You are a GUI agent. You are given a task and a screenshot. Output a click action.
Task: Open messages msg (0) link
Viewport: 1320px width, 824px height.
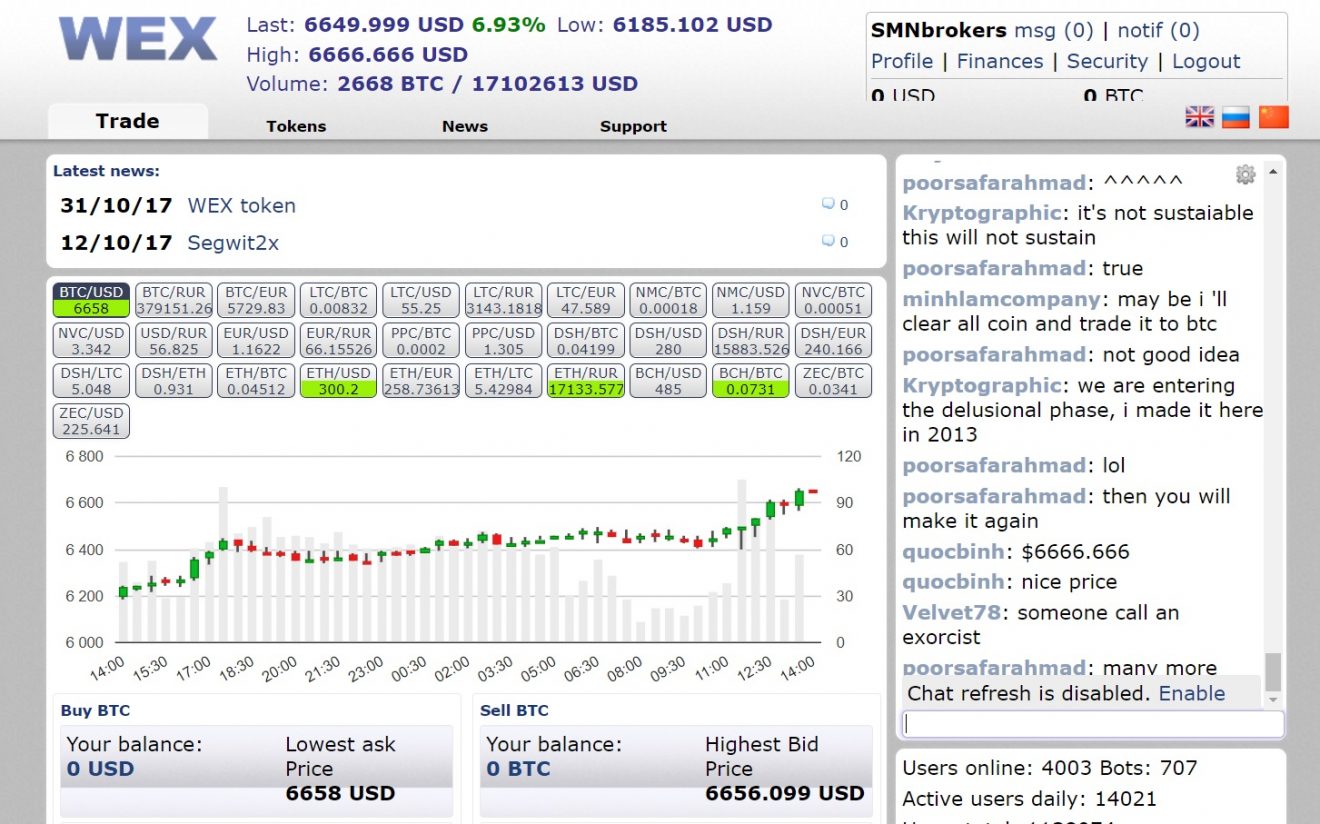tap(1054, 31)
